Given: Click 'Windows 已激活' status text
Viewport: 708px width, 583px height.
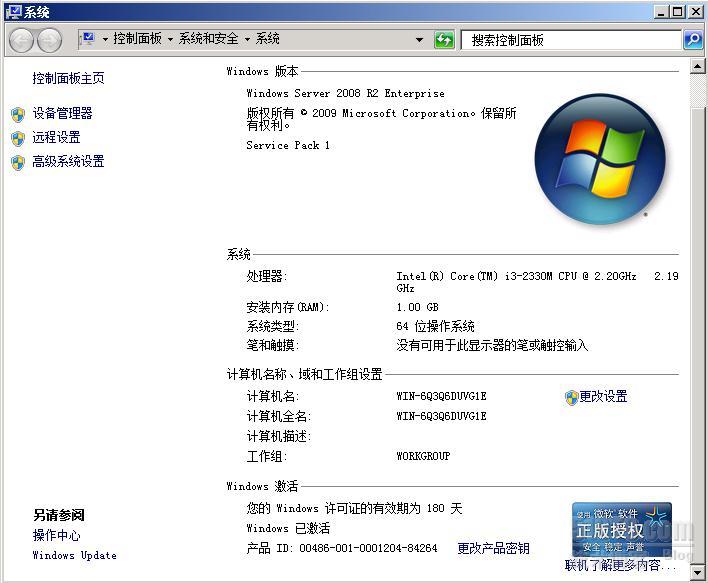Looking at the screenshot, I should pos(288,528).
